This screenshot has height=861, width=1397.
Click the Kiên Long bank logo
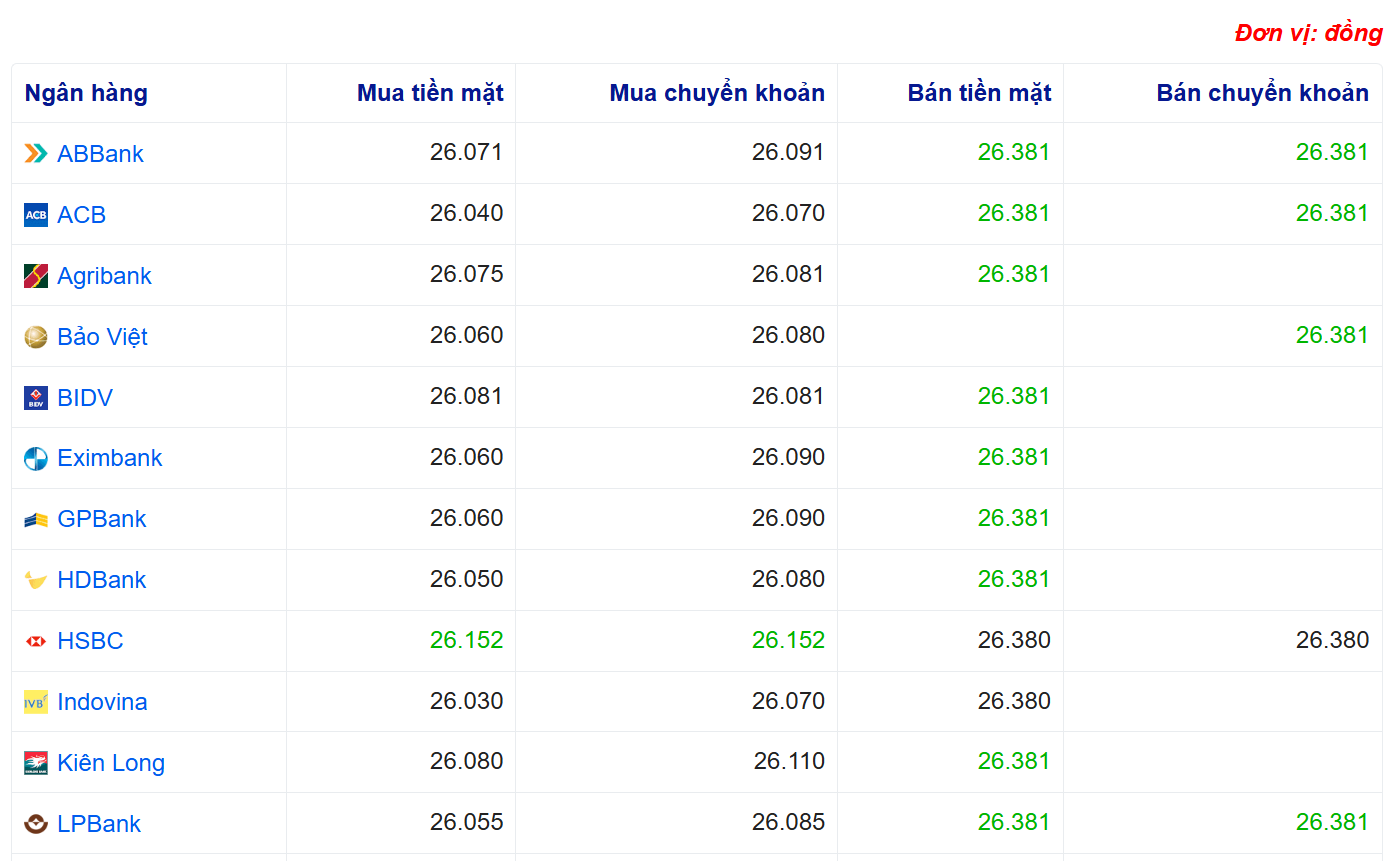36,763
